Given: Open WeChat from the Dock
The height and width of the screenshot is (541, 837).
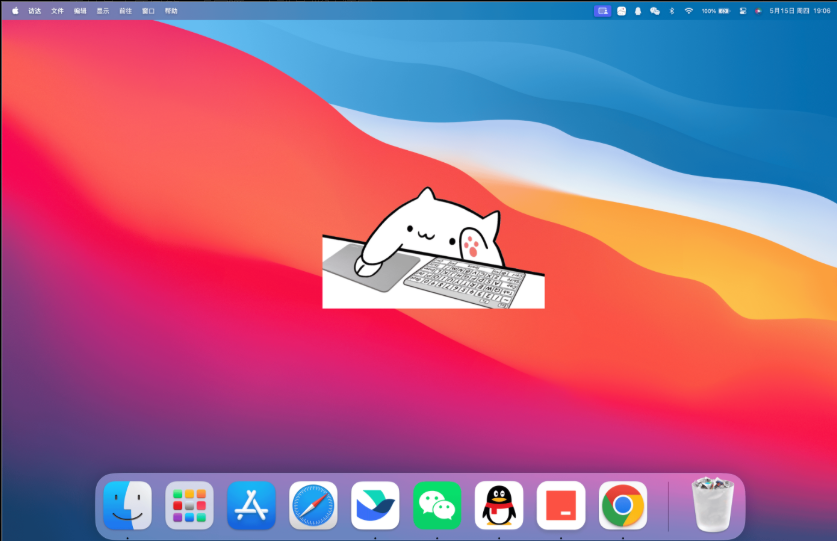Looking at the screenshot, I should pos(437,505).
